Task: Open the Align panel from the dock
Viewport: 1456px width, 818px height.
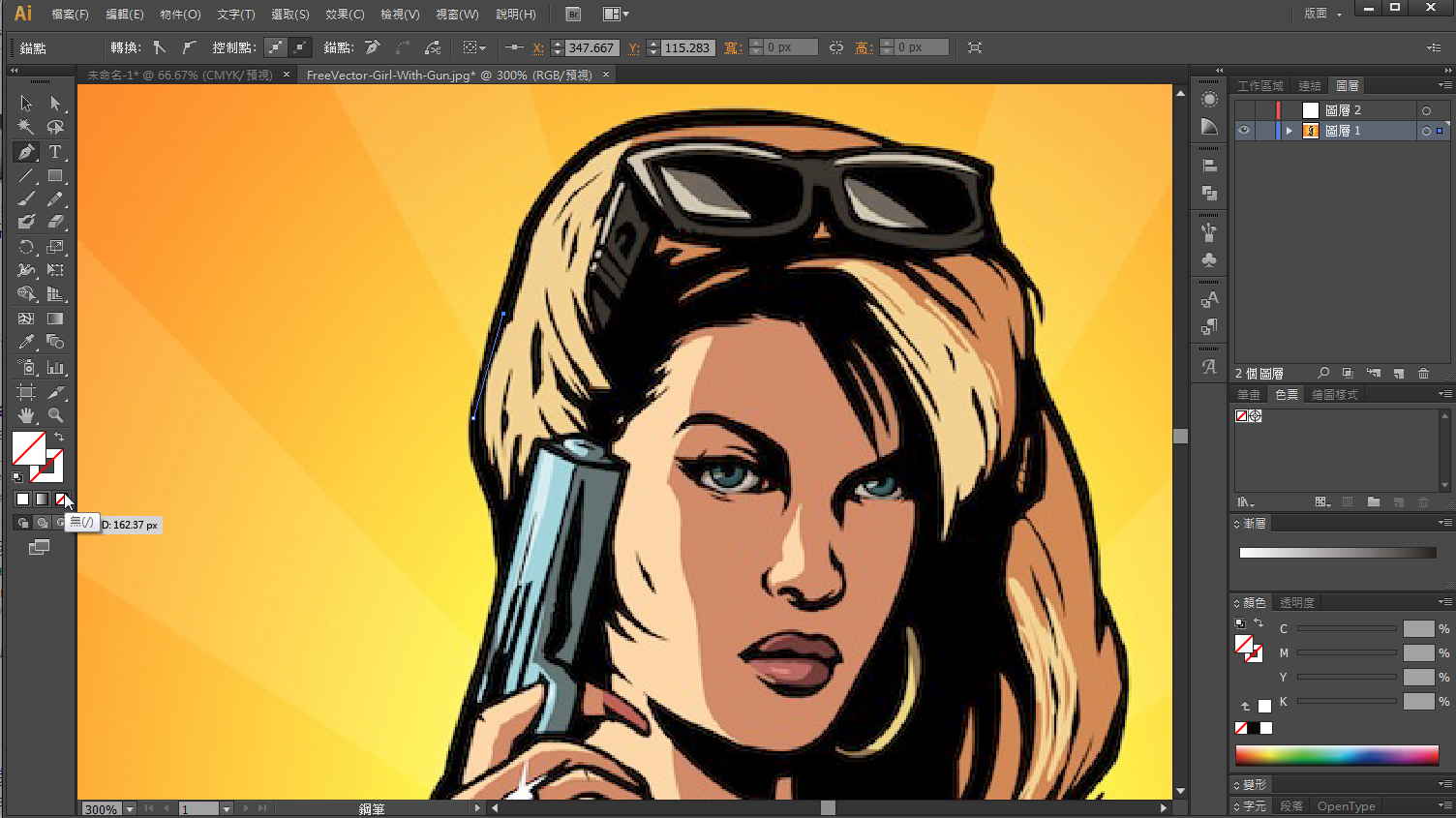Action: pos(1209,167)
